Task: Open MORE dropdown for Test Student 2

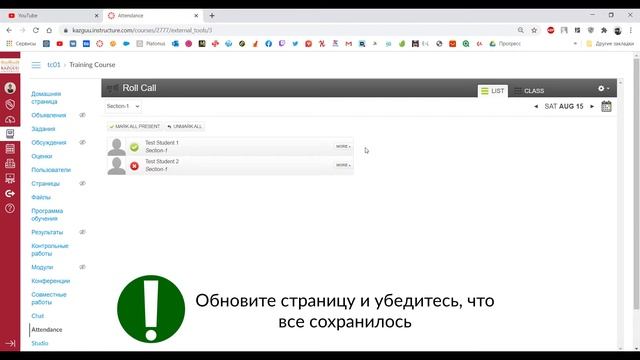Action: pos(343,165)
